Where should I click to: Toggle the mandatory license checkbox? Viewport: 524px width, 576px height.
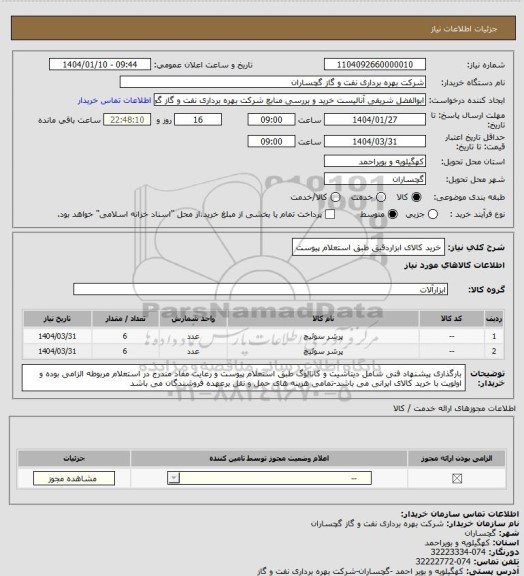(x=457, y=478)
